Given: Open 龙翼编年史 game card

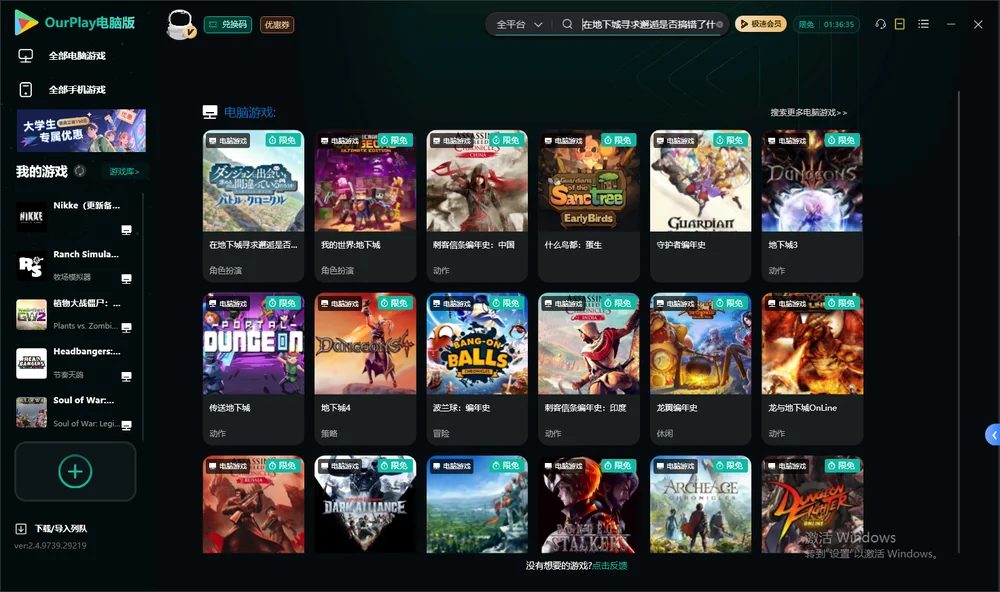Looking at the screenshot, I should tap(700, 369).
